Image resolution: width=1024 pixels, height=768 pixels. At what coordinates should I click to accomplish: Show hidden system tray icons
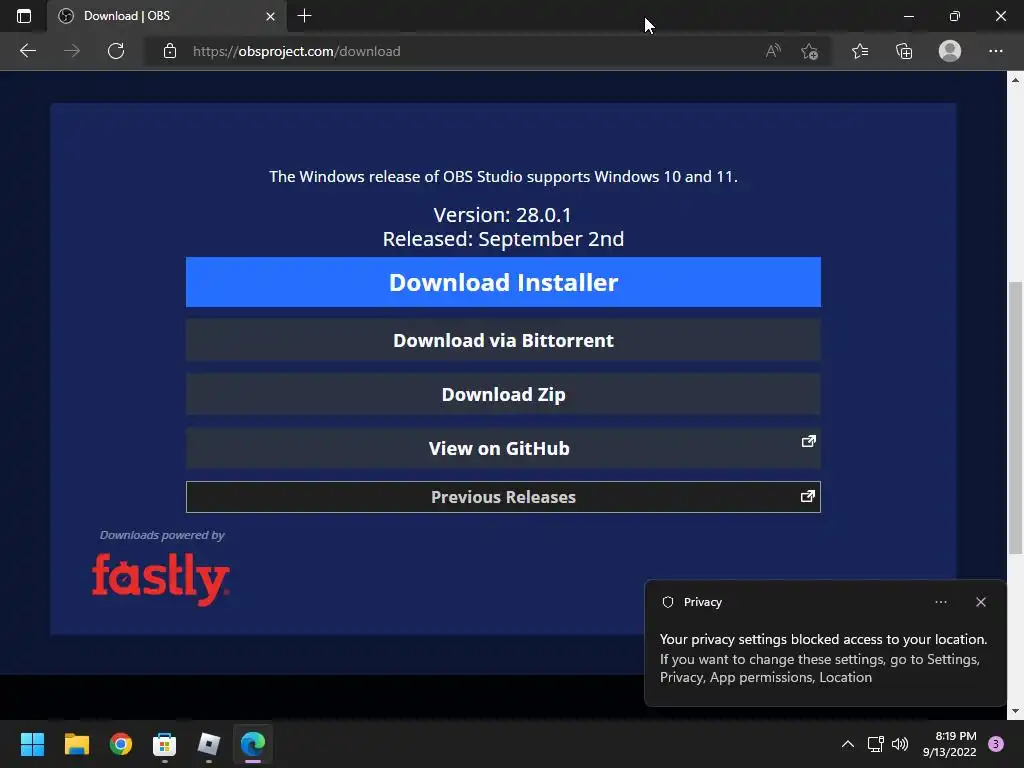(848, 744)
